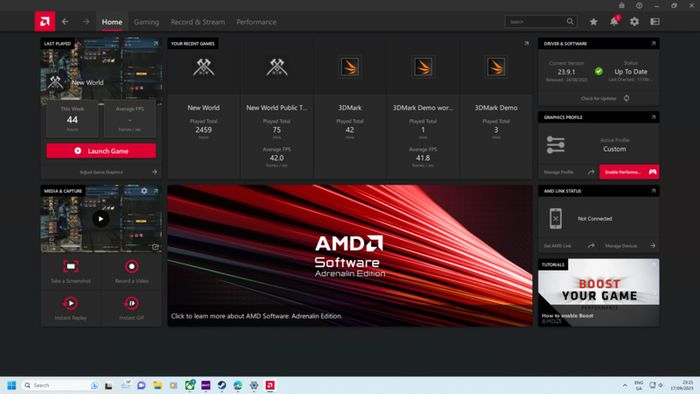700x394 pixels.
Task: Start Record a Video
Action: (x=132, y=266)
